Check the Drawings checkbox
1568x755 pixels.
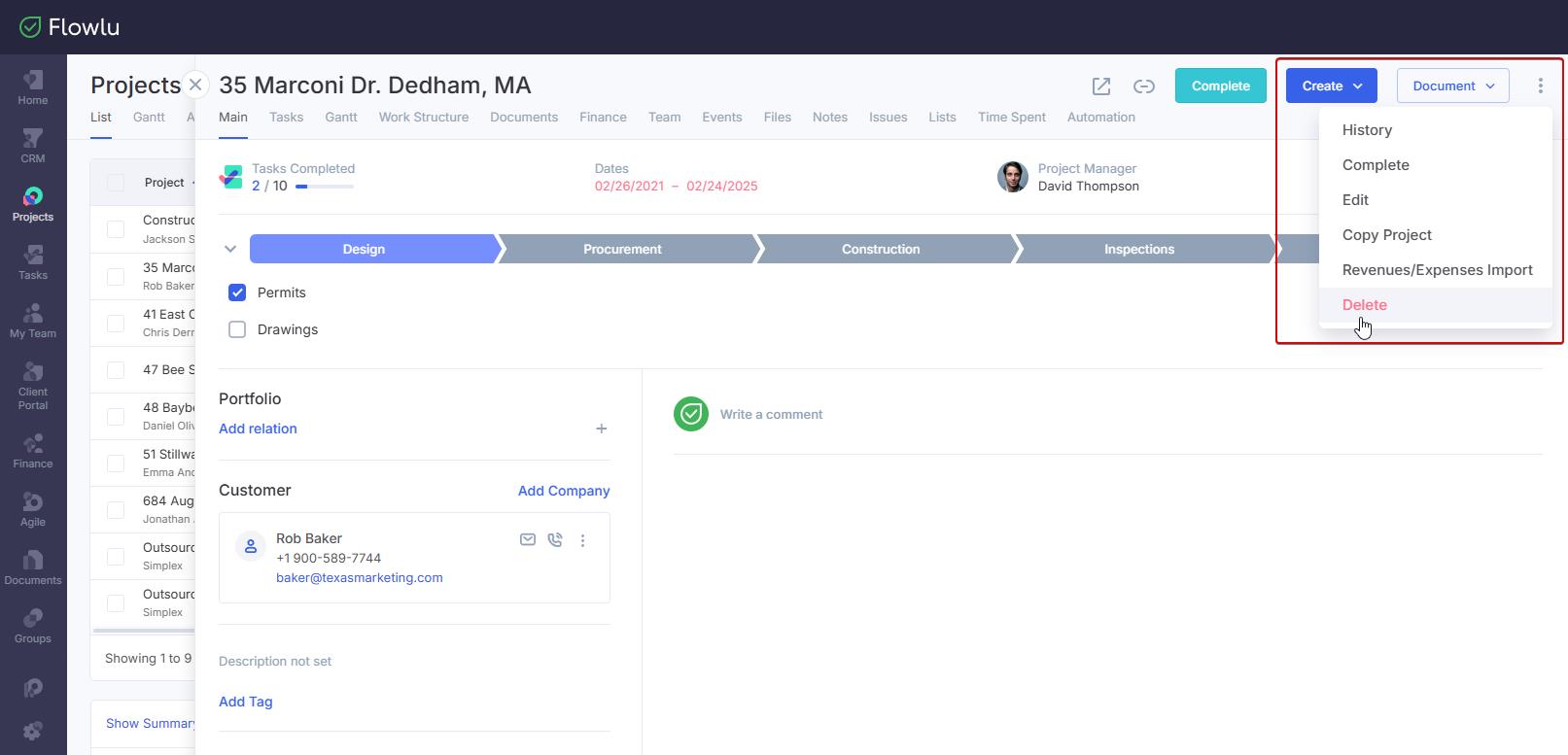pos(237,329)
